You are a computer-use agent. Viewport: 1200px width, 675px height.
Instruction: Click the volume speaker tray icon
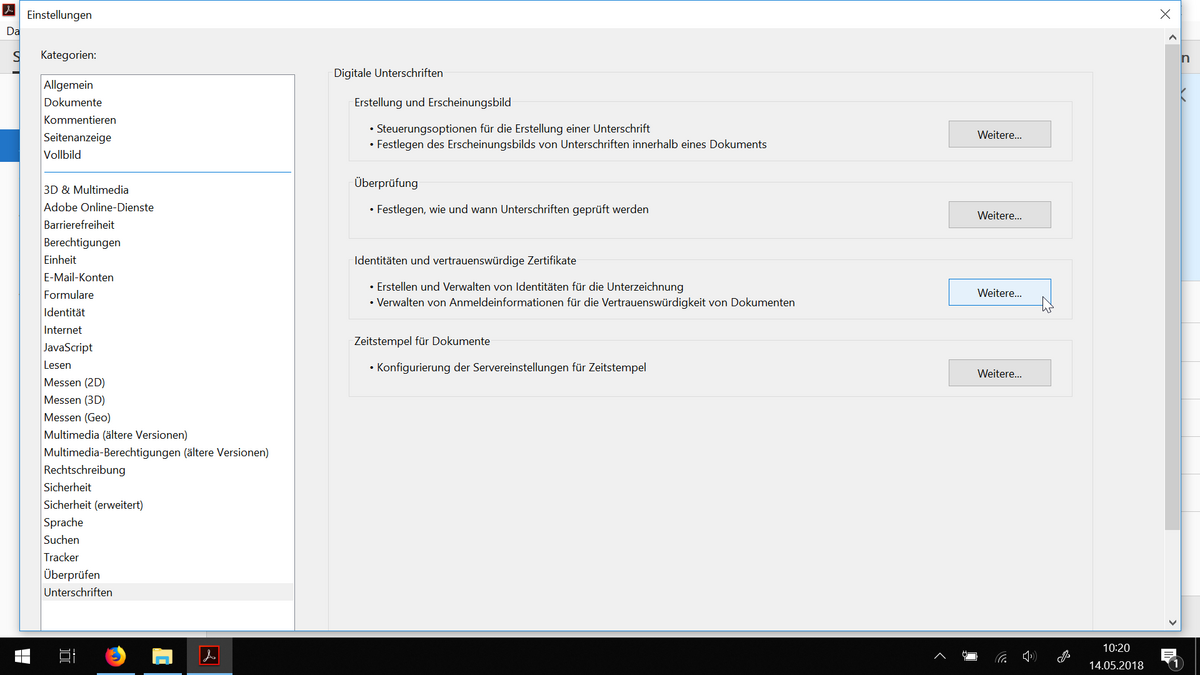(x=1030, y=657)
